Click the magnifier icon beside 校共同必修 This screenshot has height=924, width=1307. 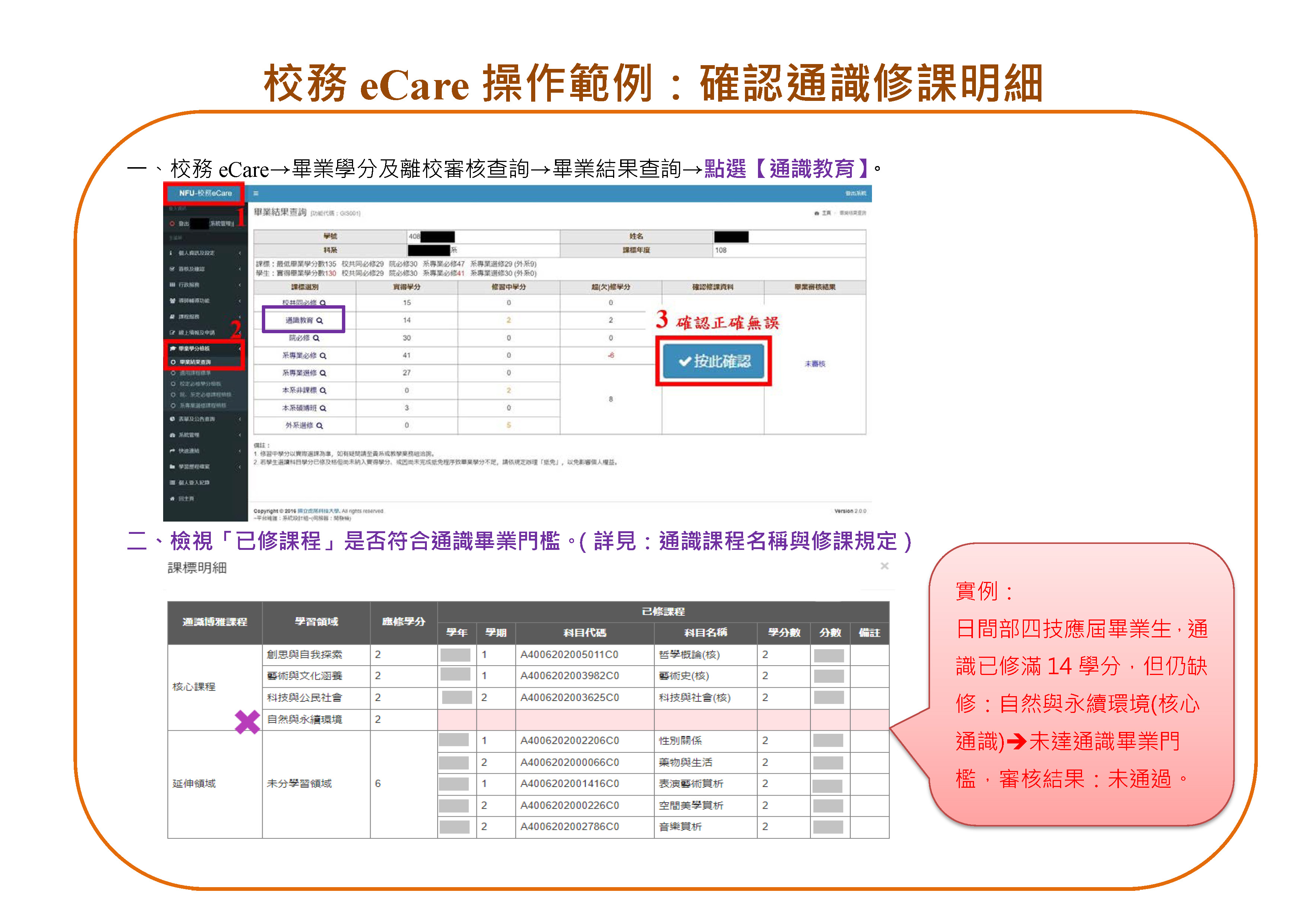coord(323,303)
